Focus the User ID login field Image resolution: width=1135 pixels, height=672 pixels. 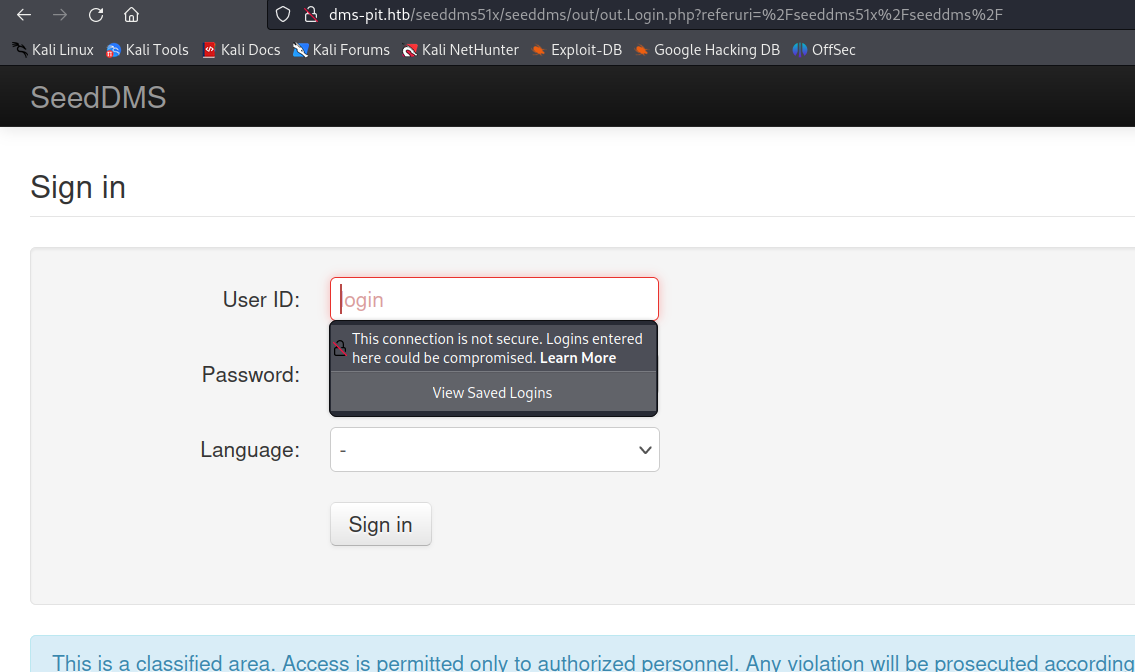(494, 299)
